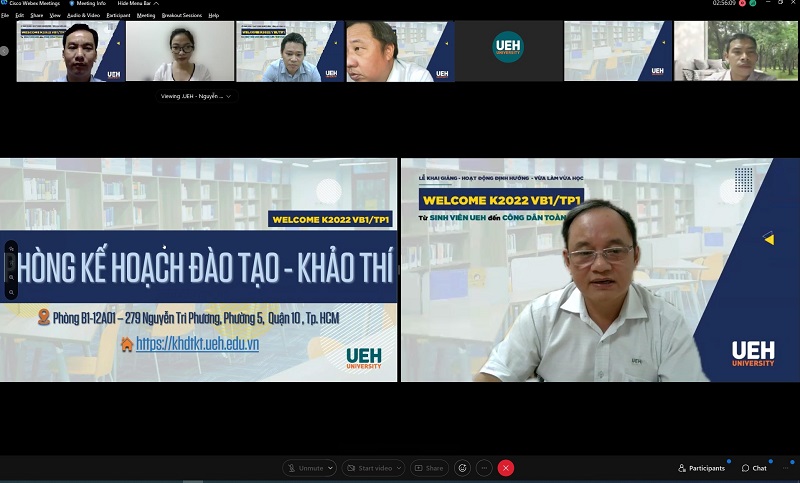Open the Chat panel

754,468
